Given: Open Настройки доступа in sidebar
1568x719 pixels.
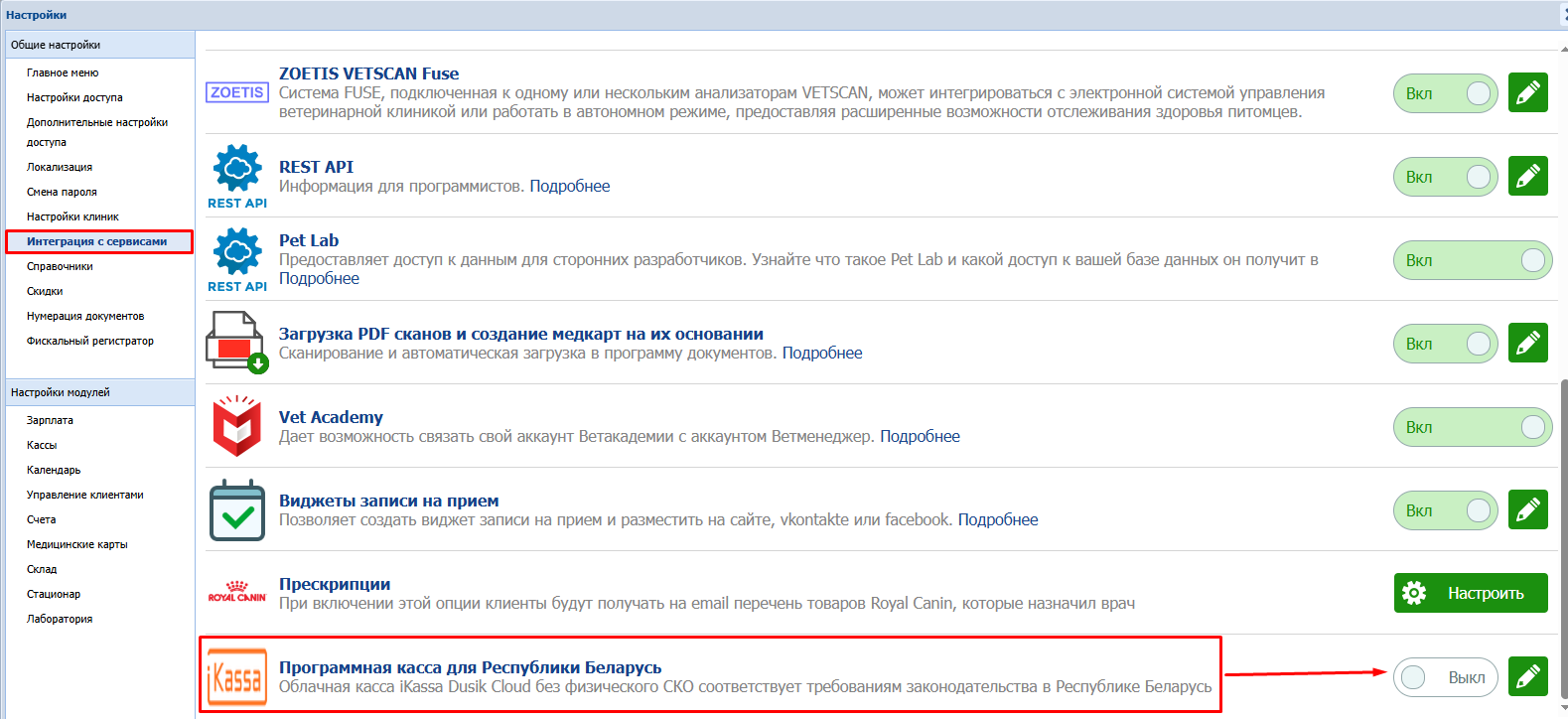Looking at the screenshot, I should click(74, 97).
